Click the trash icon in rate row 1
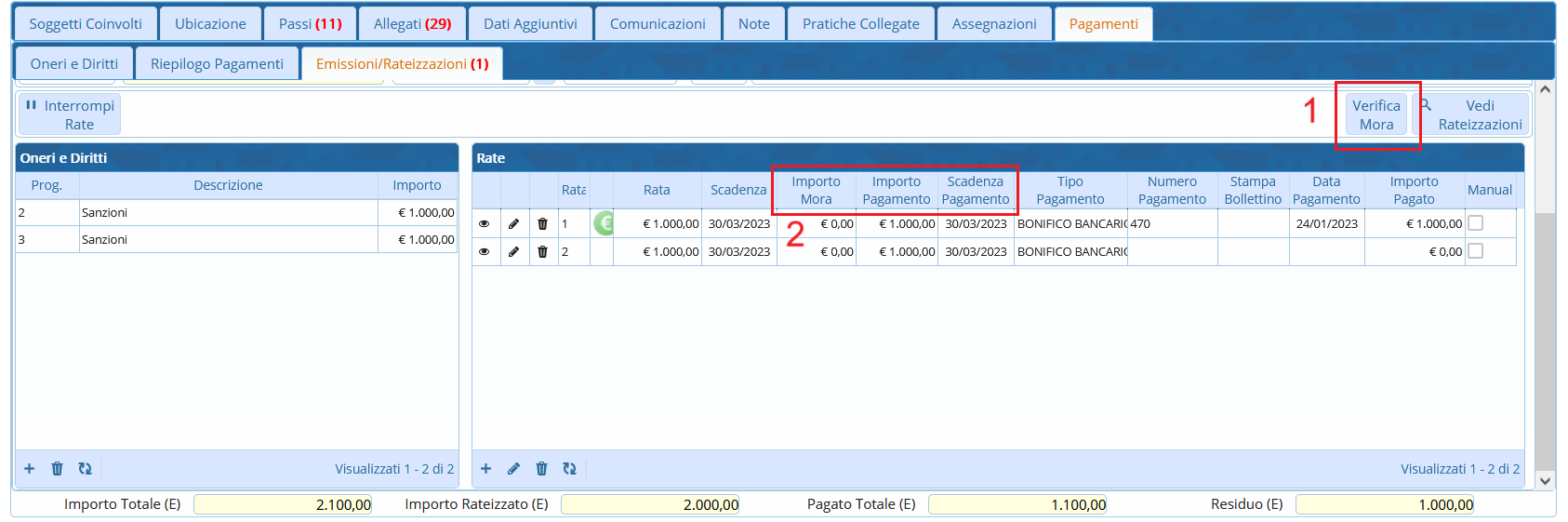 pyautogui.click(x=543, y=223)
